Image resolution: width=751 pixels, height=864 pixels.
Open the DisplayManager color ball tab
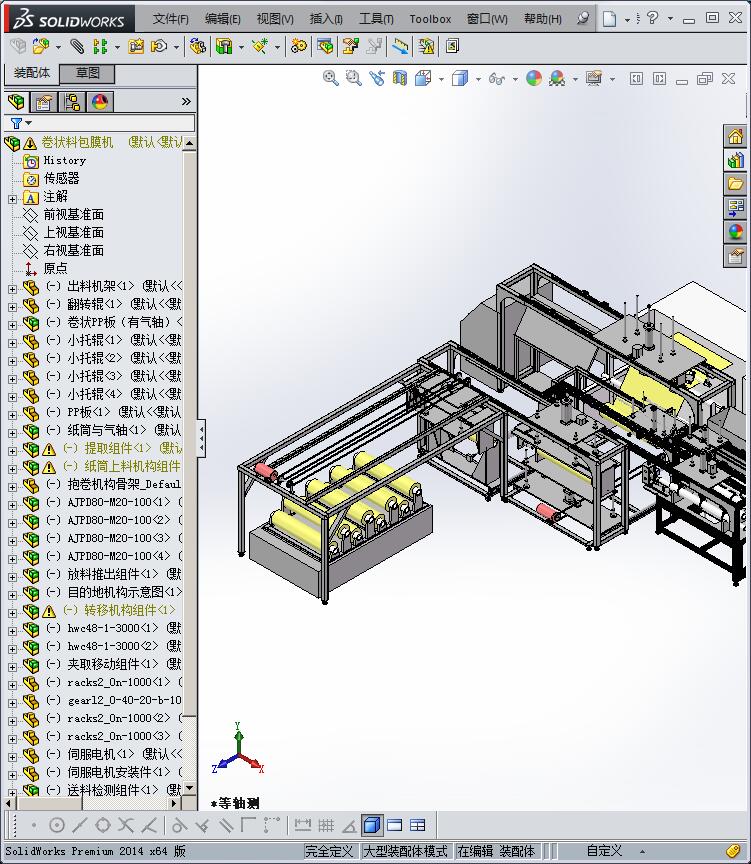click(100, 102)
